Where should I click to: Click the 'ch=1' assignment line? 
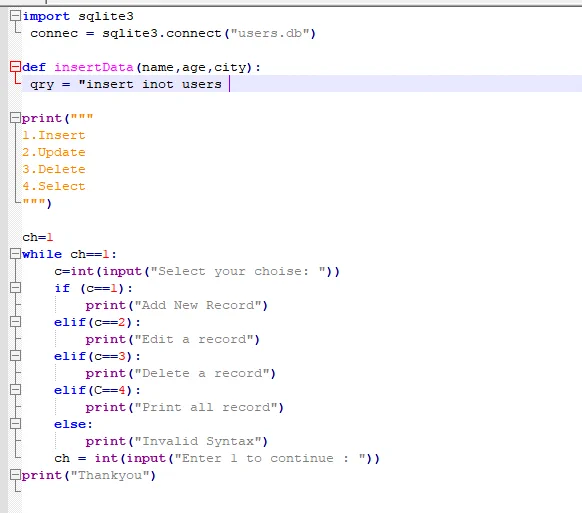38,237
